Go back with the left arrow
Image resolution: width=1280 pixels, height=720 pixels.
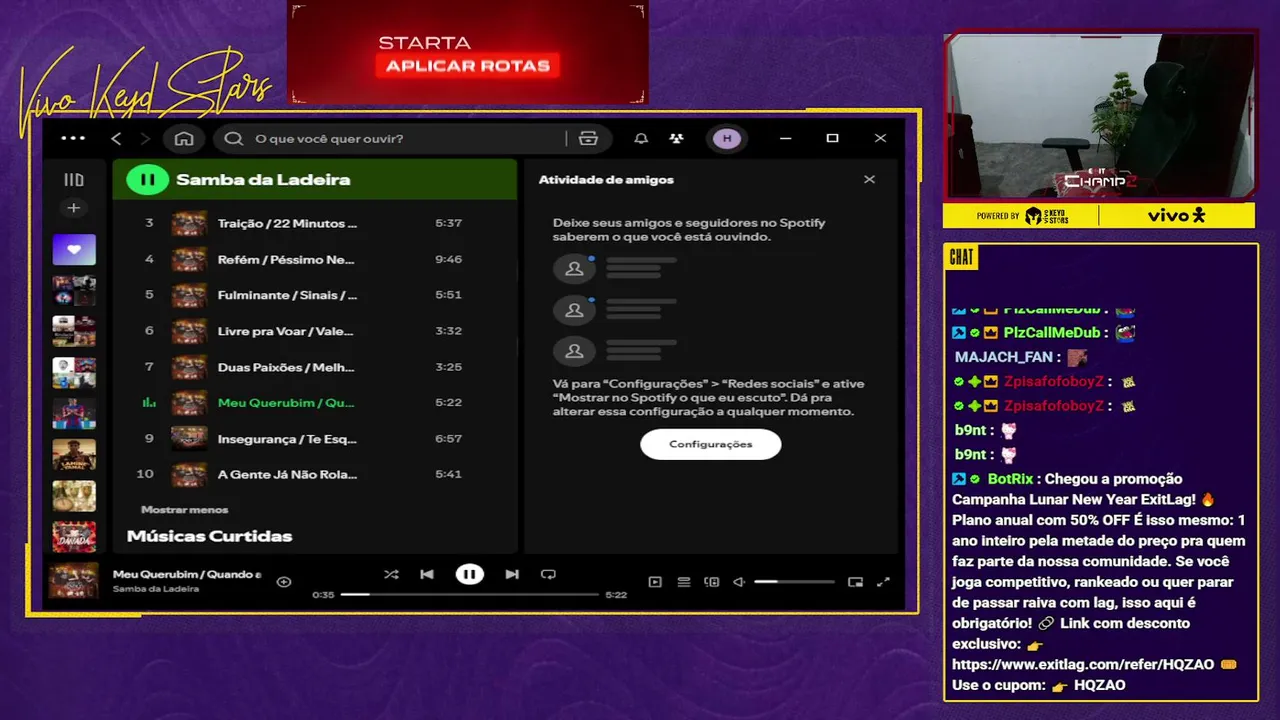coord(116,138)
